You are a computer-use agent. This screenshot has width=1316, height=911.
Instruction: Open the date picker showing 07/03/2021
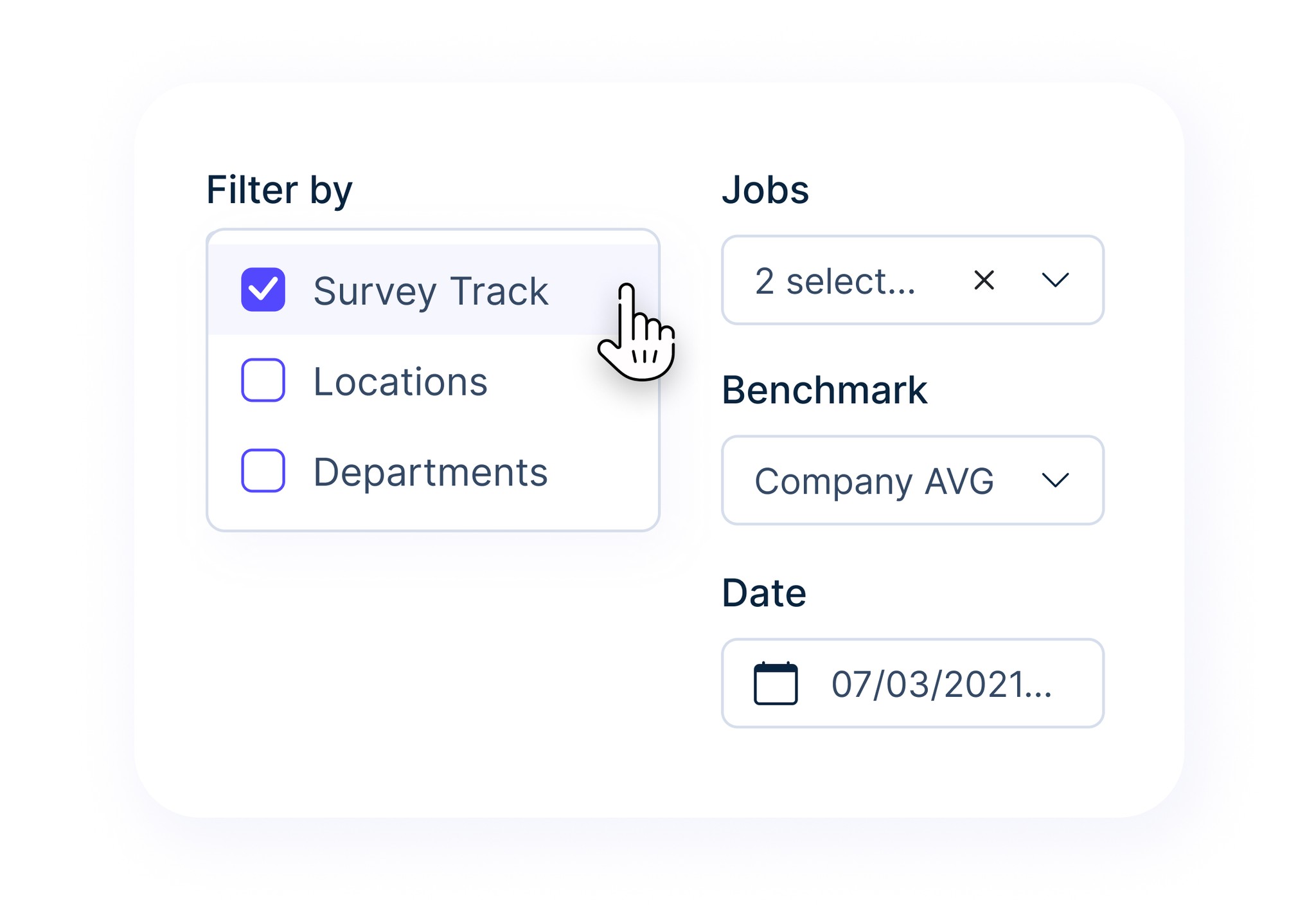pyautogui.click(x=912, y=683)
